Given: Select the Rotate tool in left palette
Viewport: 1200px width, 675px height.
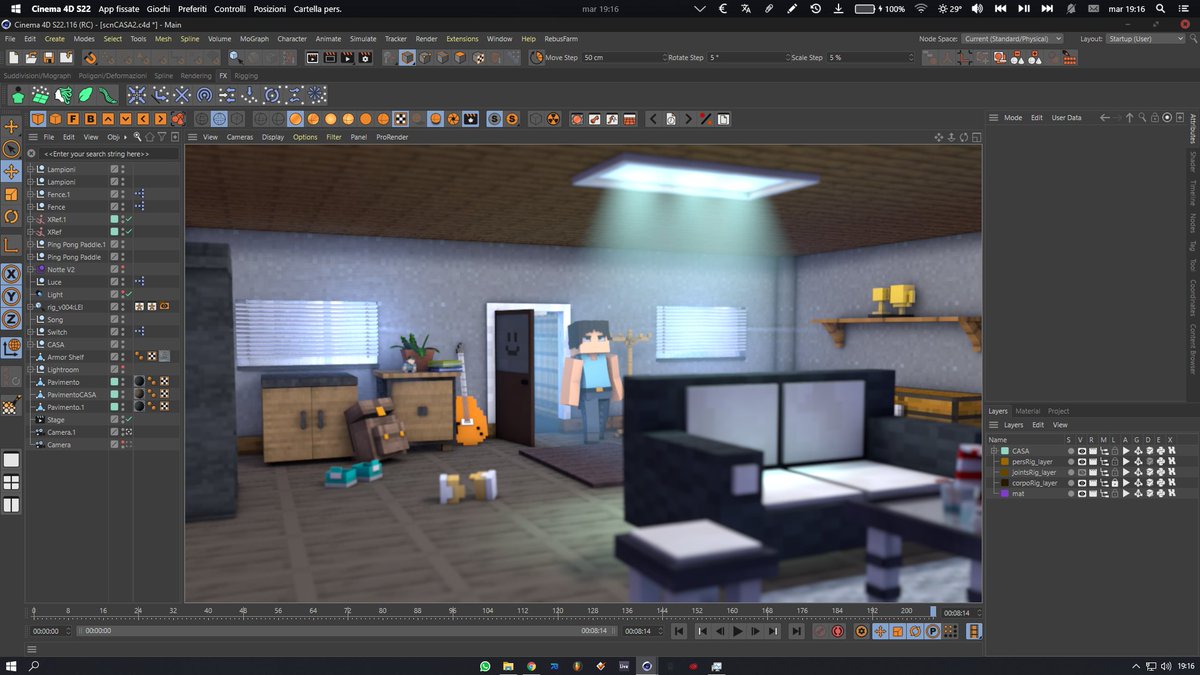Looking at the screenshot, I should [x=12, y=217].
